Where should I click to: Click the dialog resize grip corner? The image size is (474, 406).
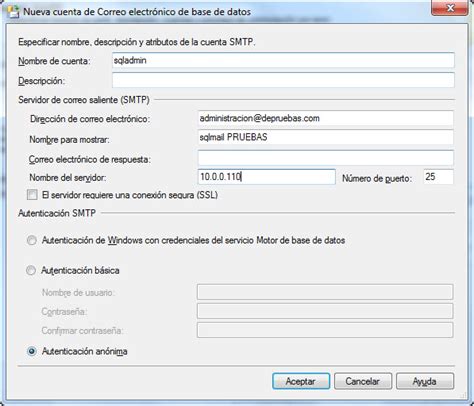[x=463, y=395]
